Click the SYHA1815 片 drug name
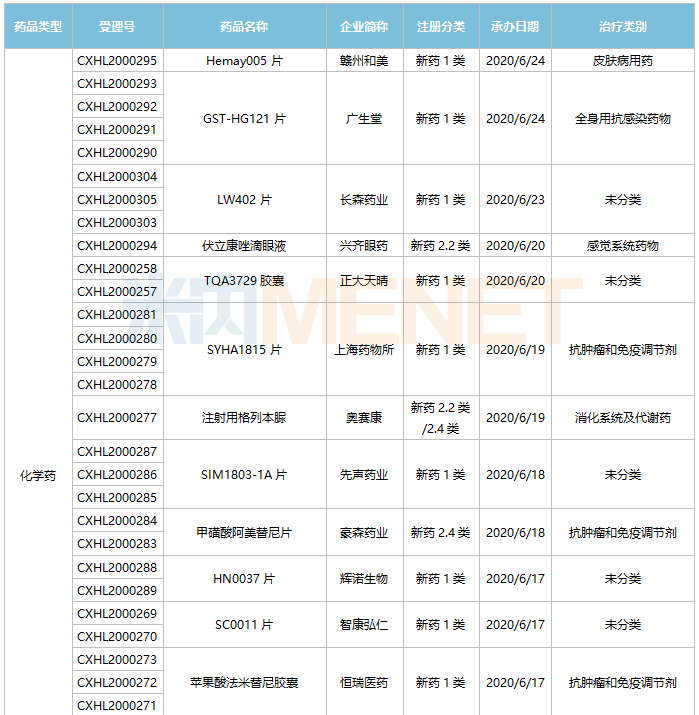699x715 pixels. coord(244,350)
